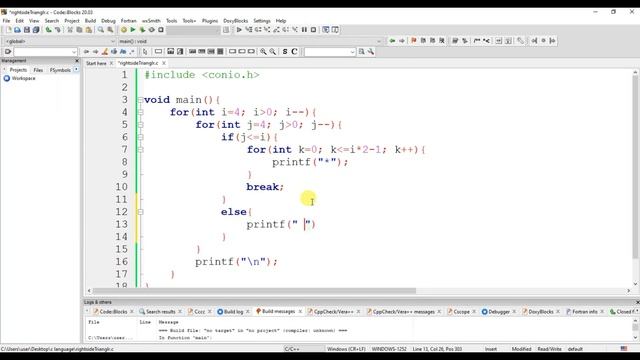Click the debugger Break pause icon
The width and height of the screenshot is (640, 360).
[x=304, y=30]
